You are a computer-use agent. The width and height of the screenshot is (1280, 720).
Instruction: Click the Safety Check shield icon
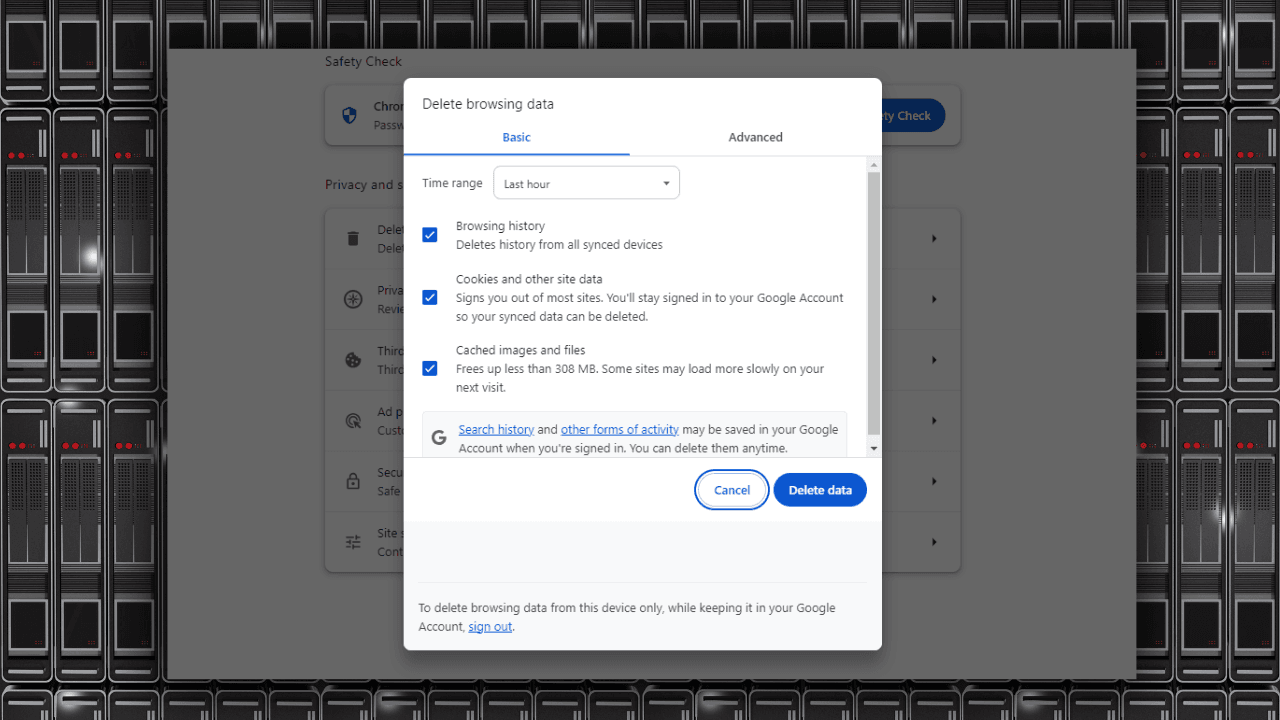(349, 115)
